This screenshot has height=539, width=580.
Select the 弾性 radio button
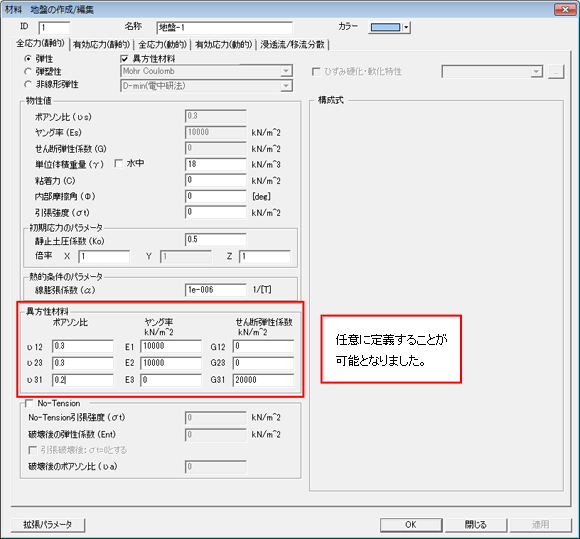pyautogui.click(x=28, y=58)
